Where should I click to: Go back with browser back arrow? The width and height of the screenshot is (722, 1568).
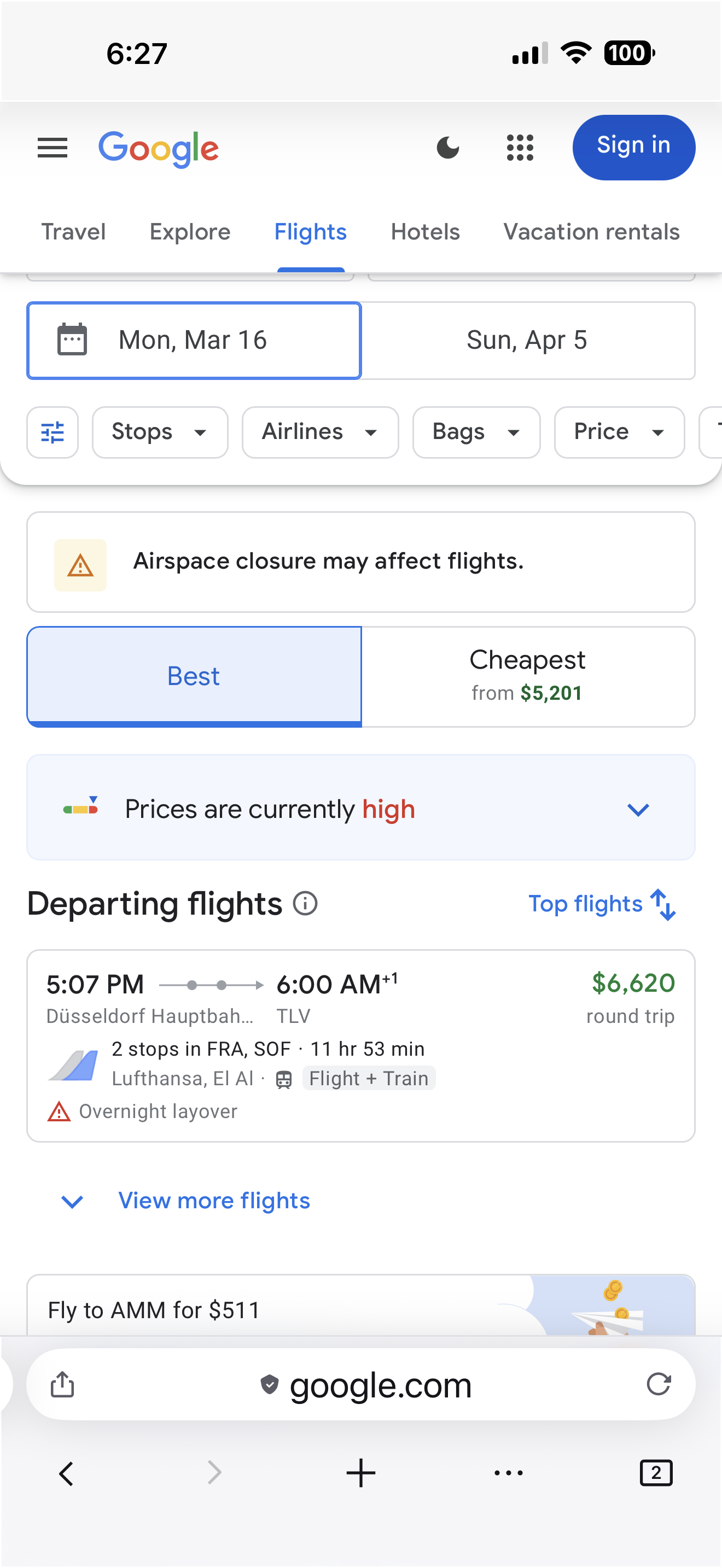click(x=66, y=1473)
